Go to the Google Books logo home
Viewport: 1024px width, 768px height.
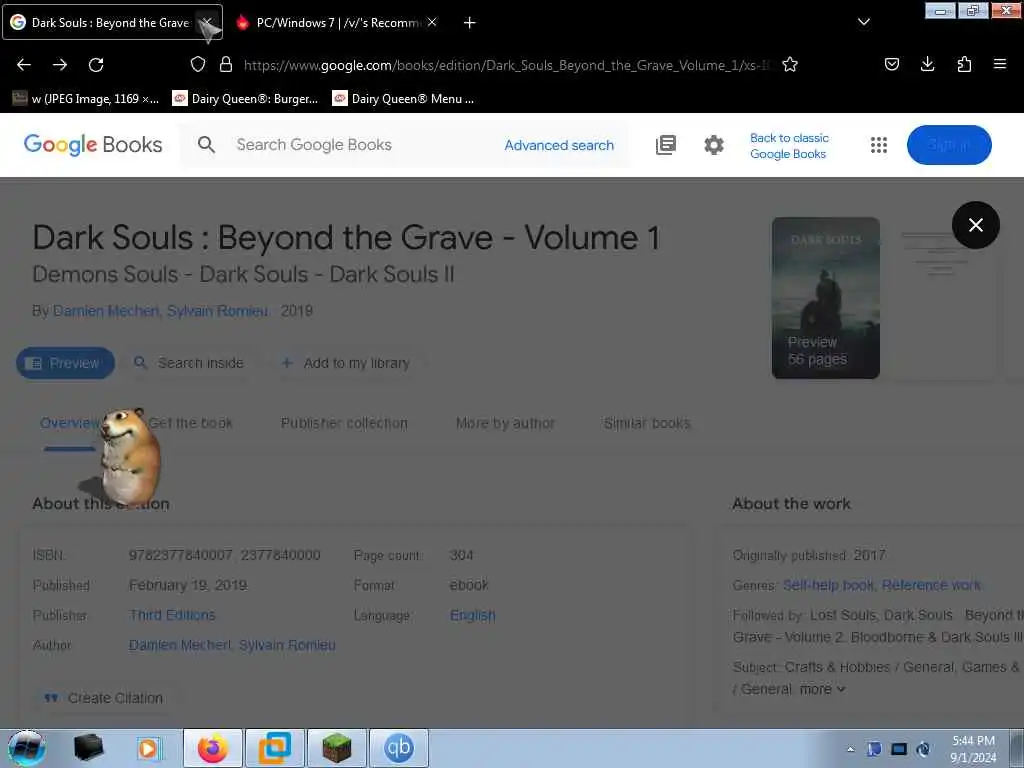93,144
